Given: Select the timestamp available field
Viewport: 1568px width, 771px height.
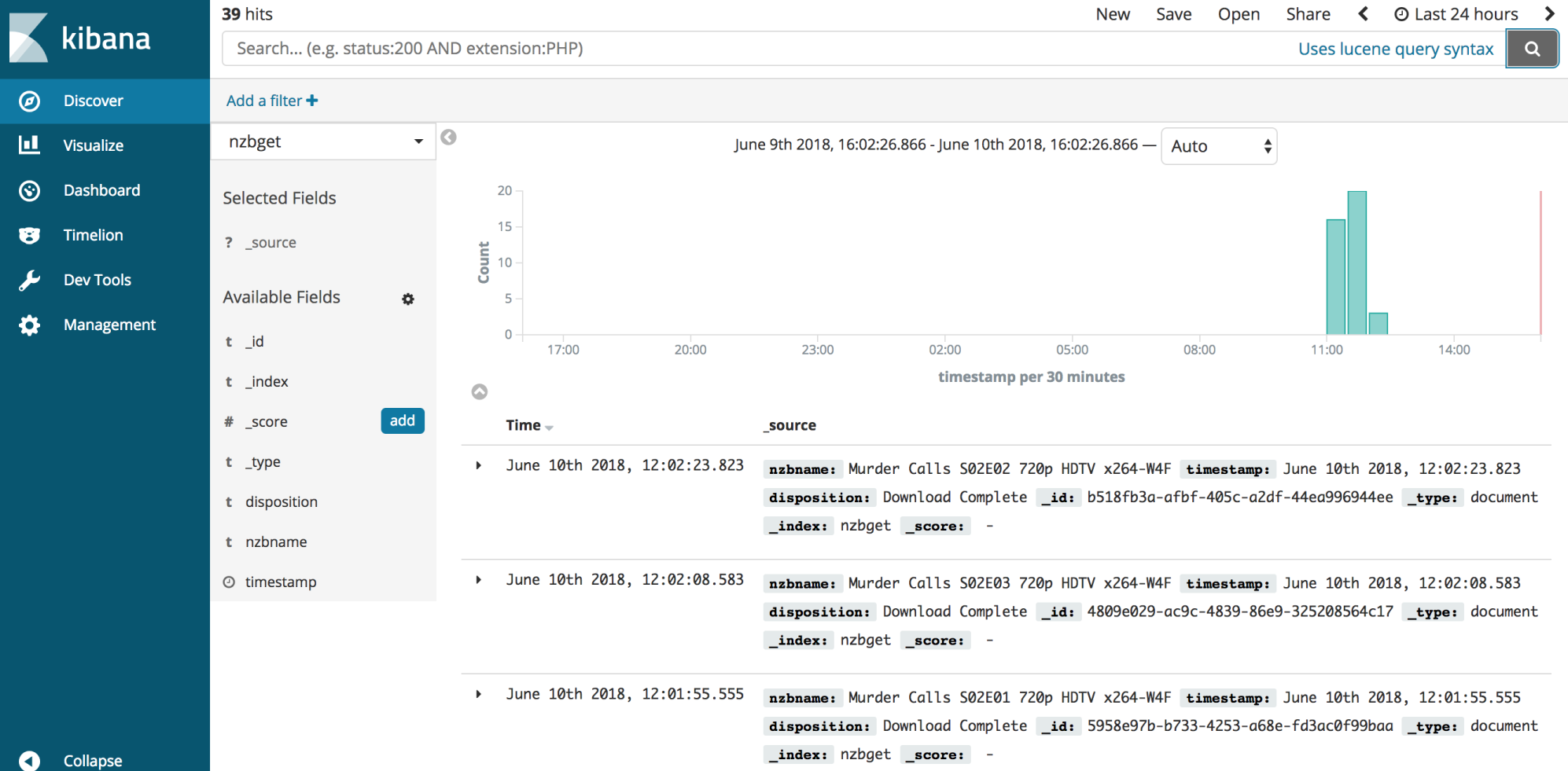Looking at the screenshot, I should click(281, 582).
